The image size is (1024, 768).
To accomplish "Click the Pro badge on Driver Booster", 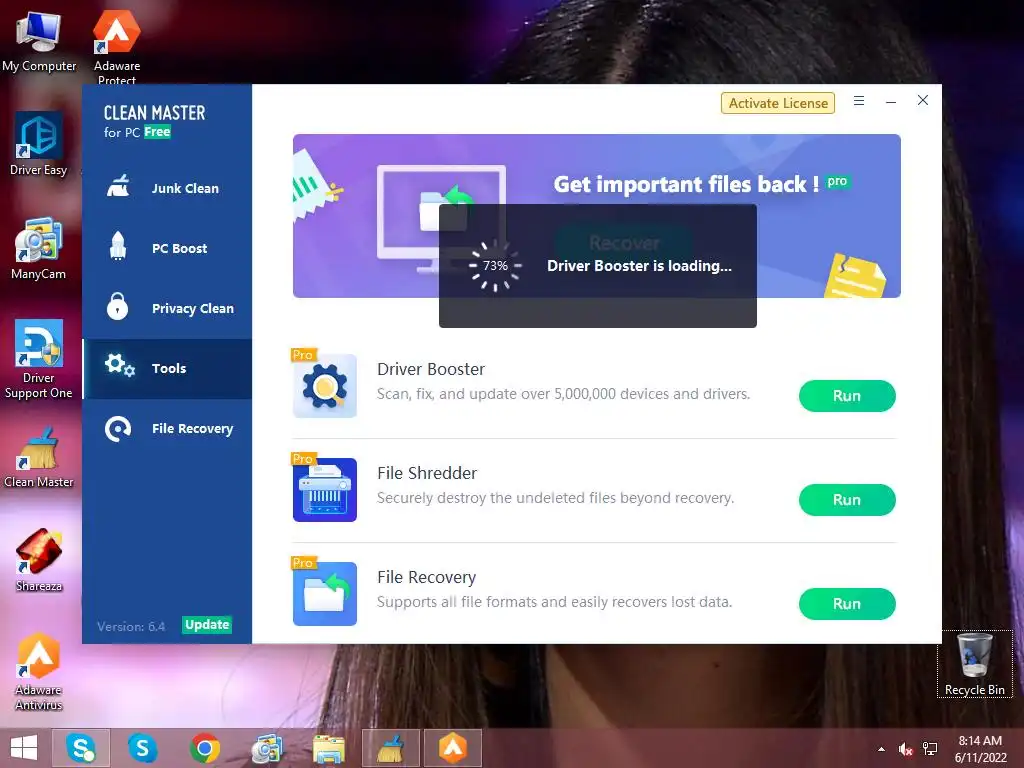I will (x=304, y=355).
